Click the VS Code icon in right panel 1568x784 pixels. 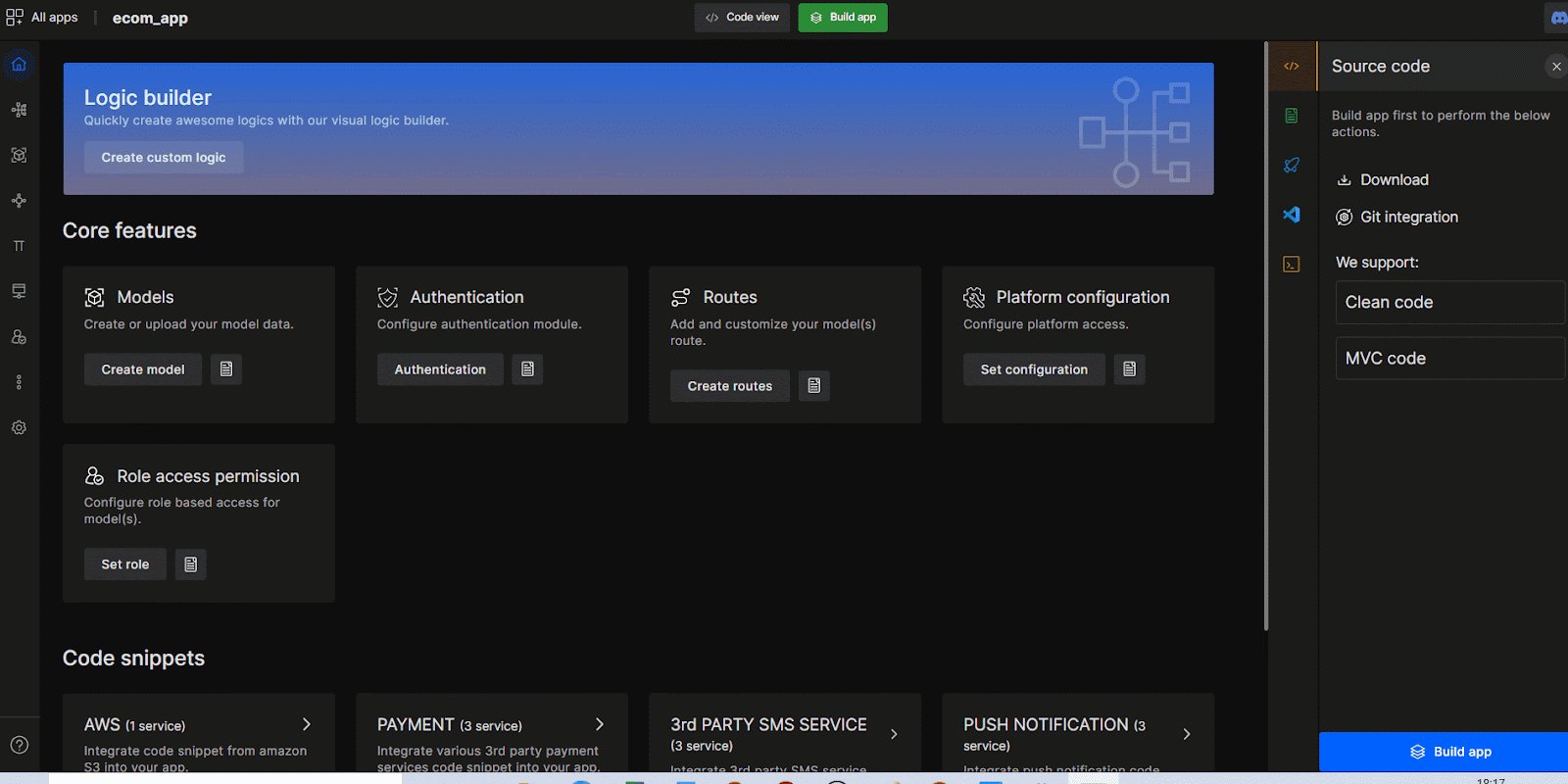coord(1292,215)
